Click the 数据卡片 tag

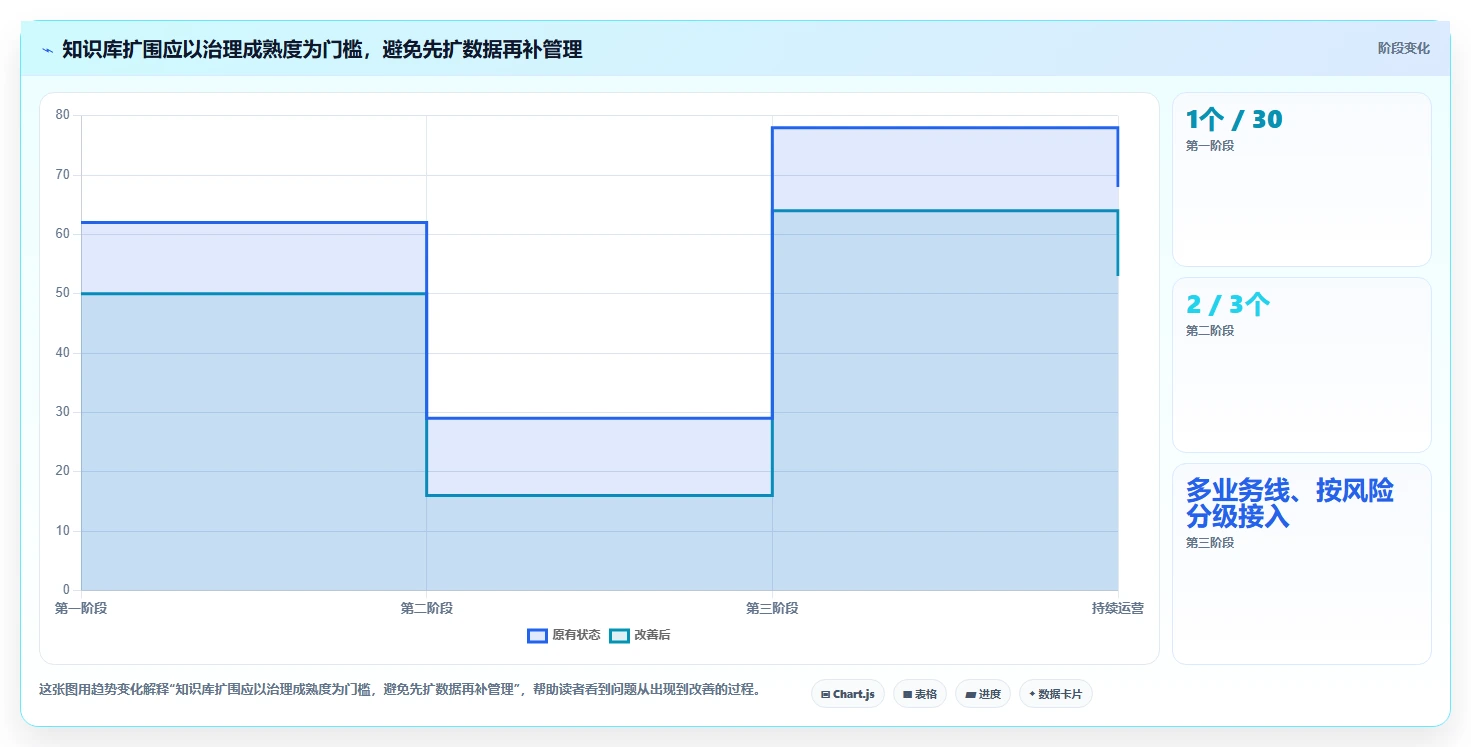pyautogui.click(x=1055, y=694)
